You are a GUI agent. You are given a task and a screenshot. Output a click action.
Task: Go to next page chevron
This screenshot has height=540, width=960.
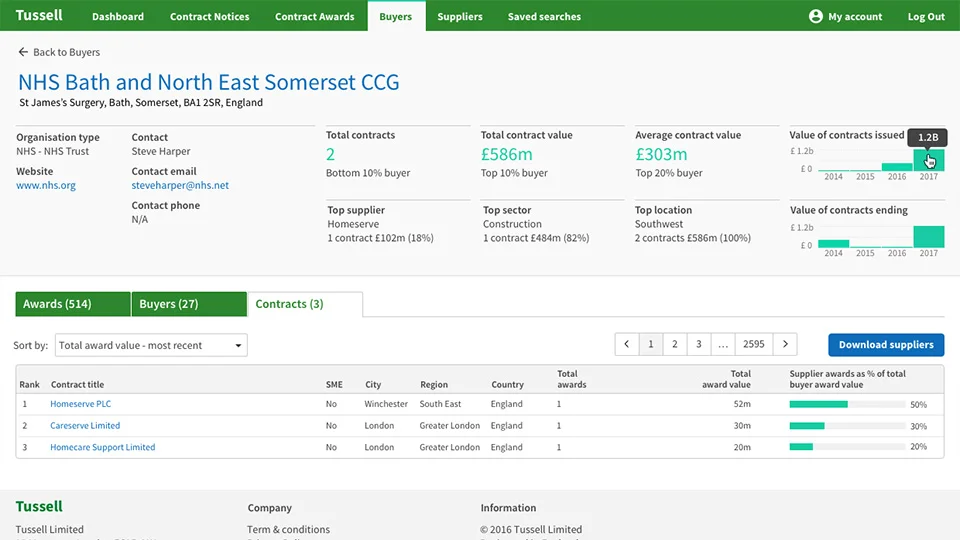click(x=785, y=345)
